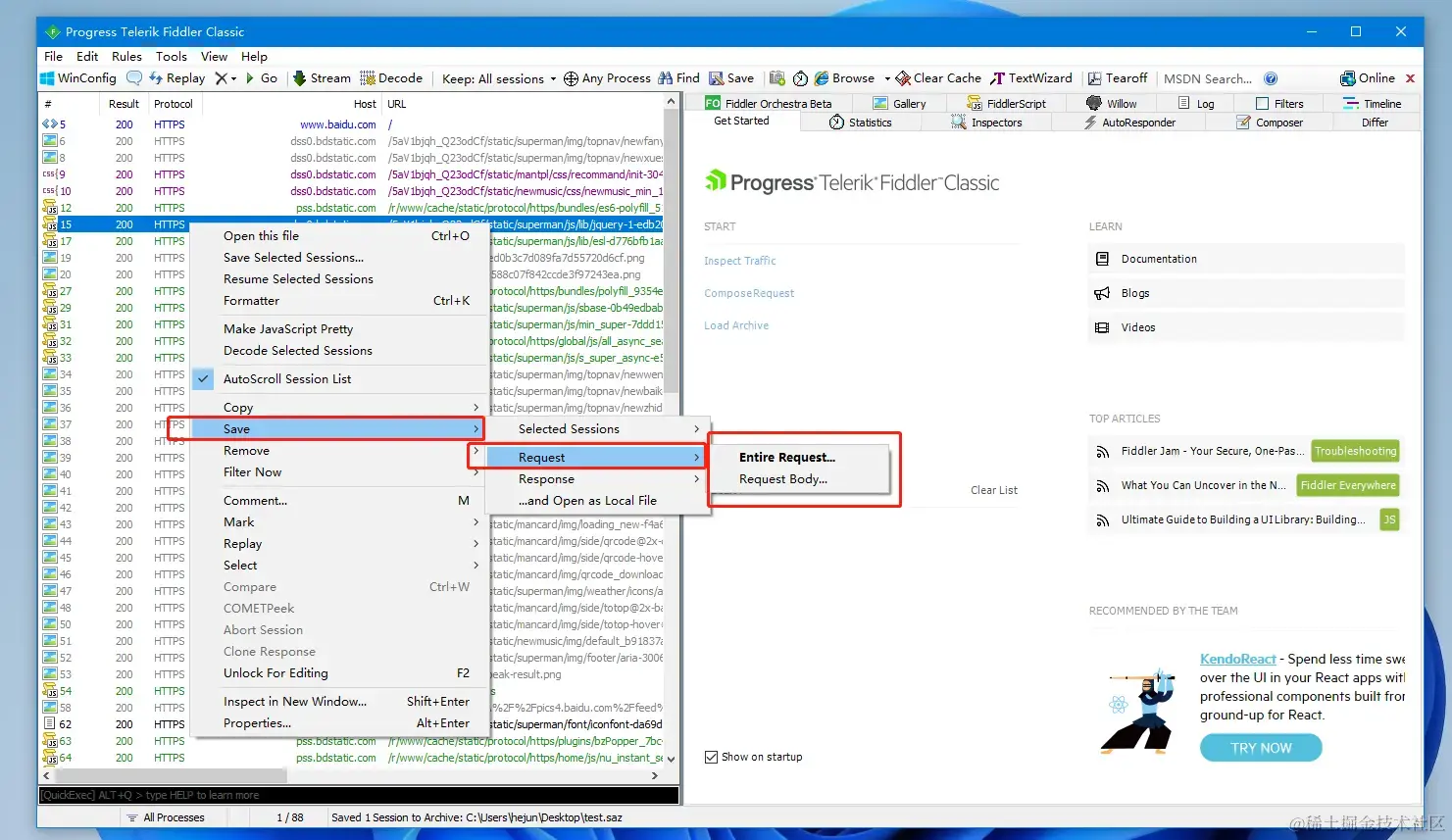This screenshot has width=1452, height=840.
Task: Open the Browse dropdown arrow
Action: 886,78
